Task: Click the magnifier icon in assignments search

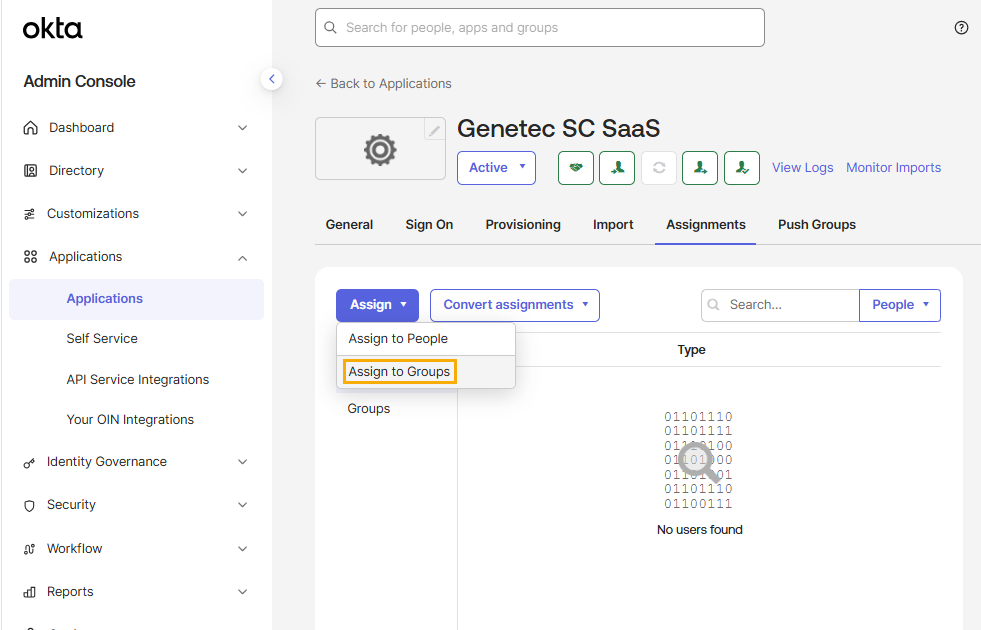Action: point(713,305)
